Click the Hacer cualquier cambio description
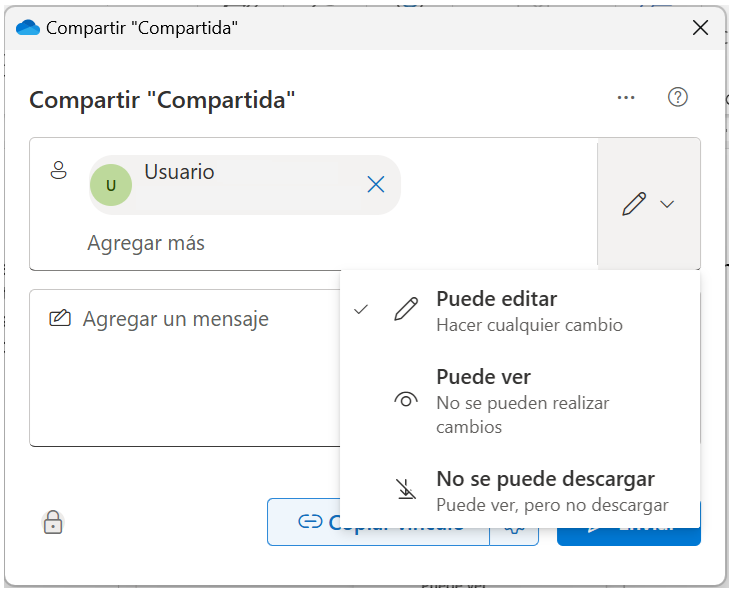Screen dimensions: 733x589 click(x=529, y=325)
